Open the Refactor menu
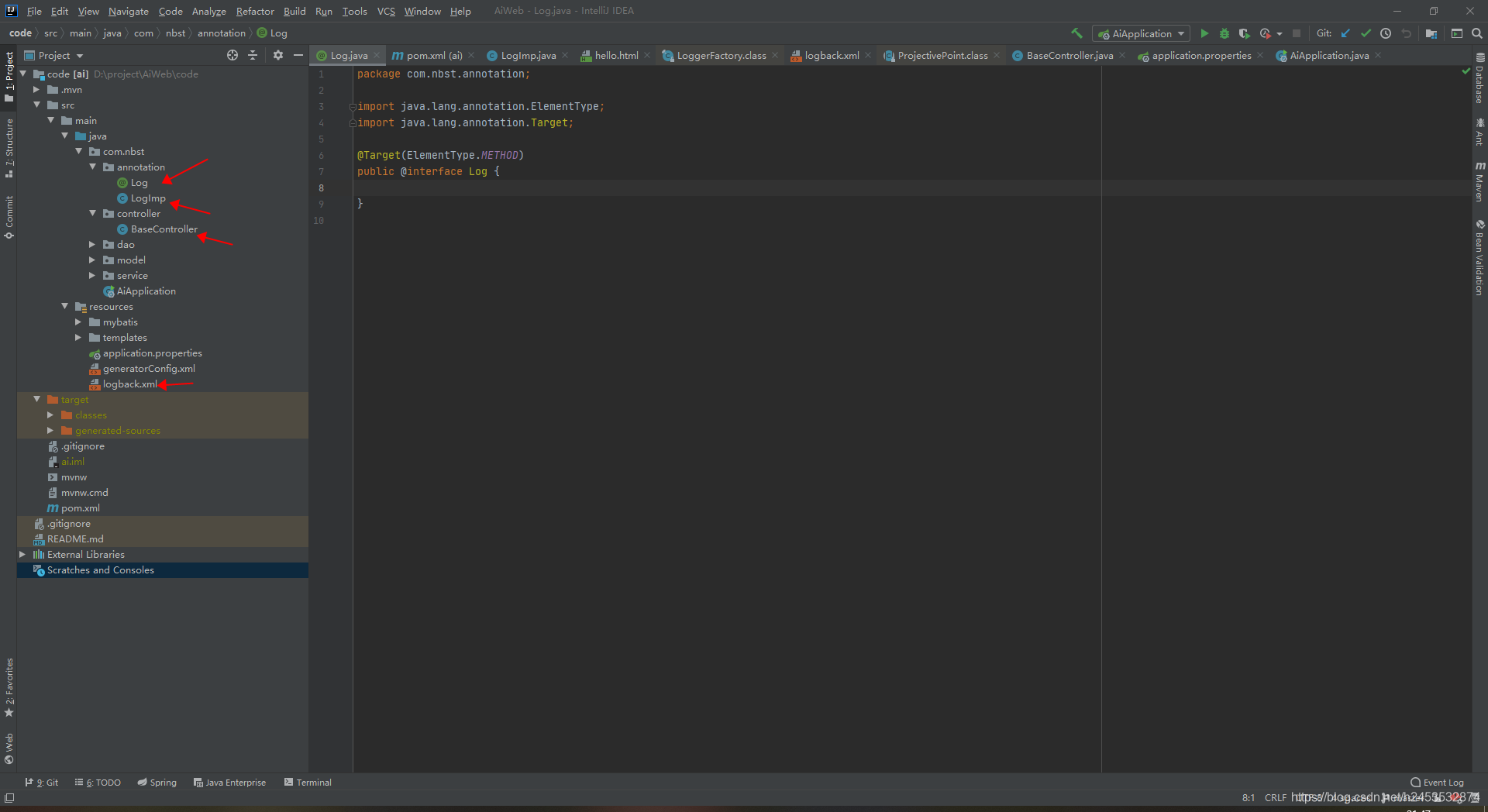 (255, 11)
